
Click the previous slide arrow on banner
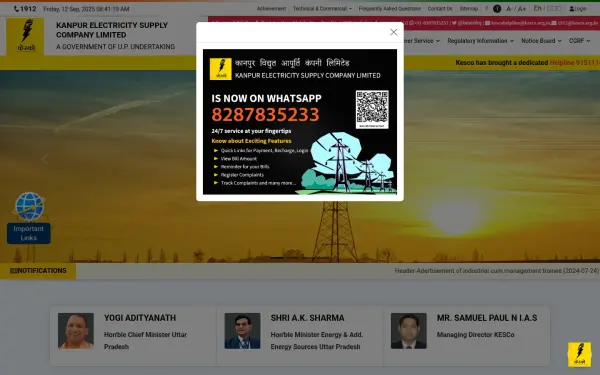(x=45, y=159)
